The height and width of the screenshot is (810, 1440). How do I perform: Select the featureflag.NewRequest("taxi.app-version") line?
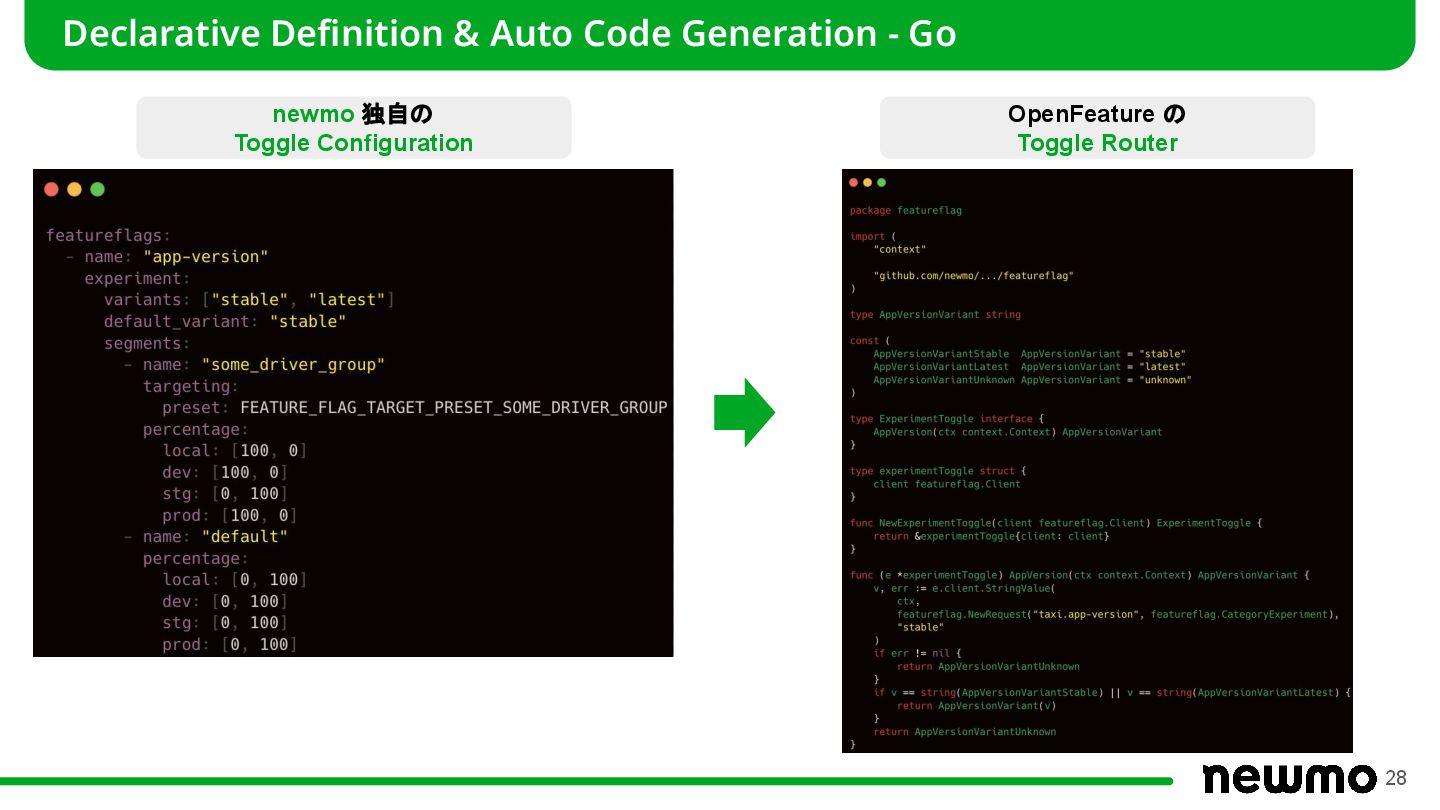(x=1118, y=614)
